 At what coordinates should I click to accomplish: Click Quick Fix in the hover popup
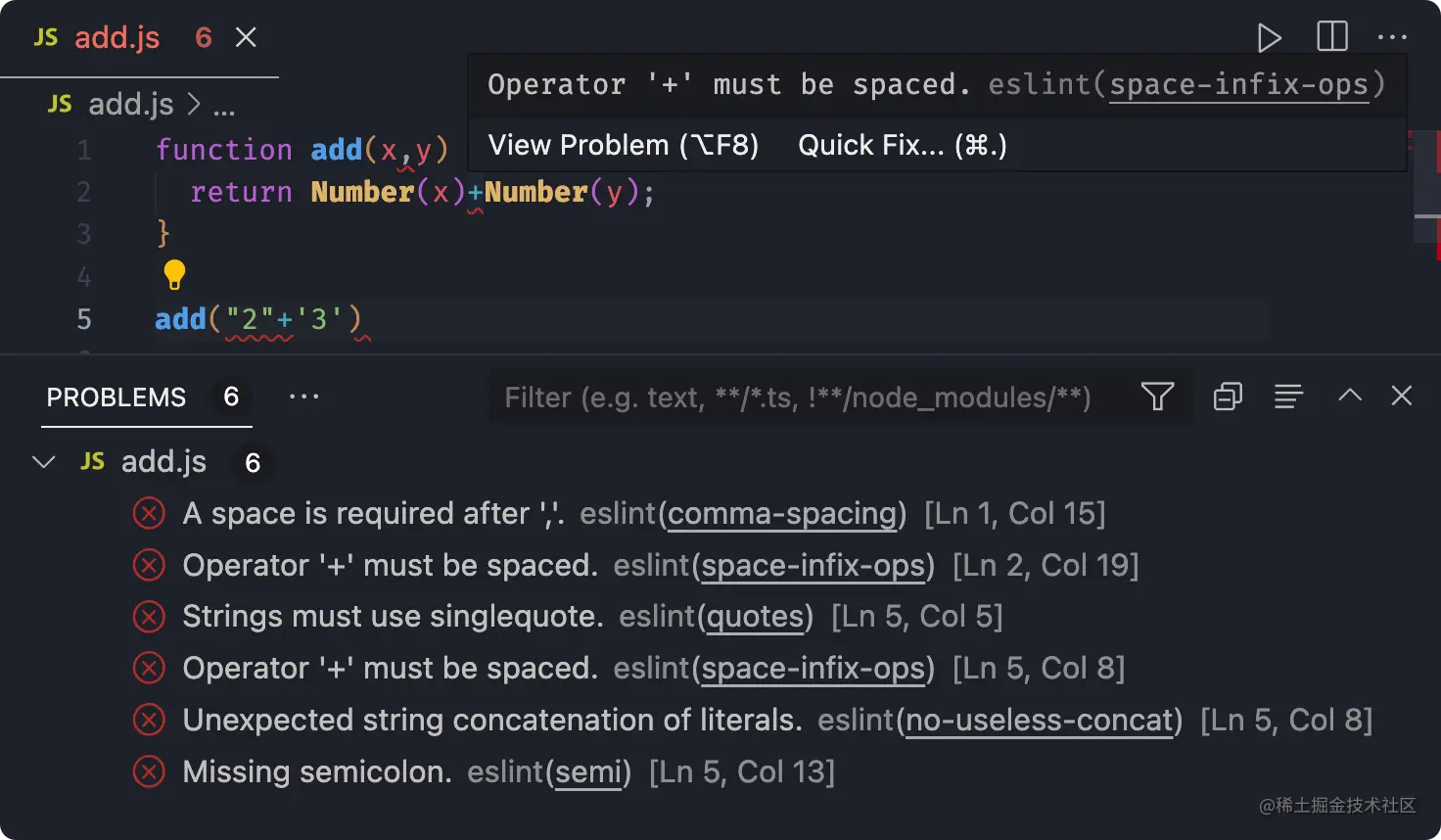[903, 145]
